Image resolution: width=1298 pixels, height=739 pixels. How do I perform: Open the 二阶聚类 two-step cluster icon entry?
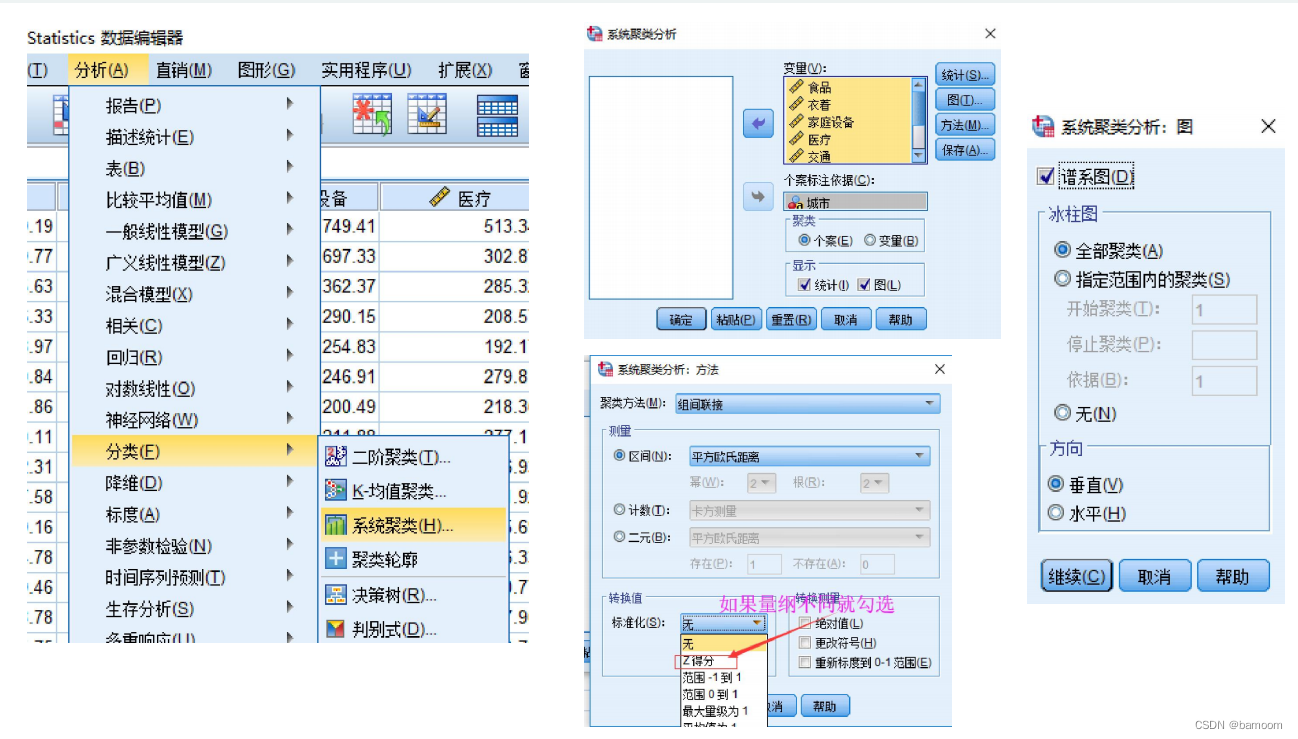(x=336, y=457)
